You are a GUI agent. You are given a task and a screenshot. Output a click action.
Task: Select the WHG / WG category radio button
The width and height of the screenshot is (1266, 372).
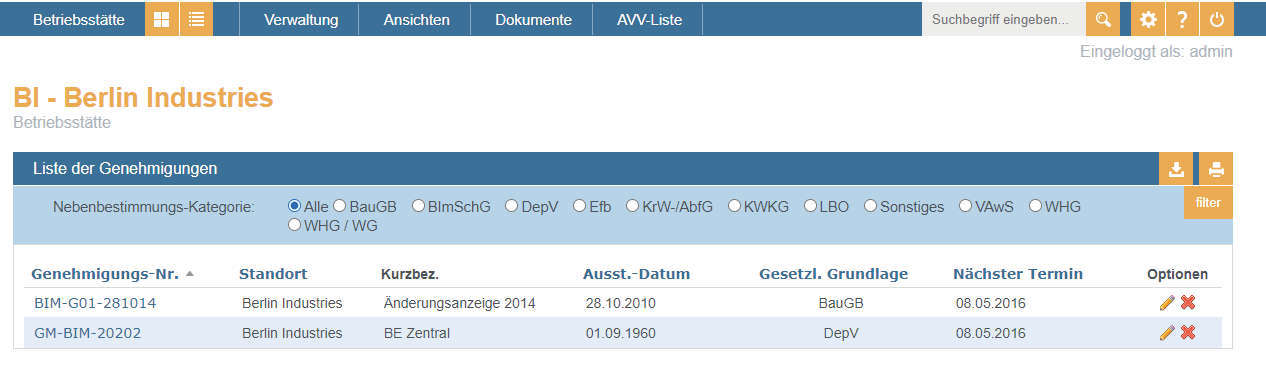point(294,225)
